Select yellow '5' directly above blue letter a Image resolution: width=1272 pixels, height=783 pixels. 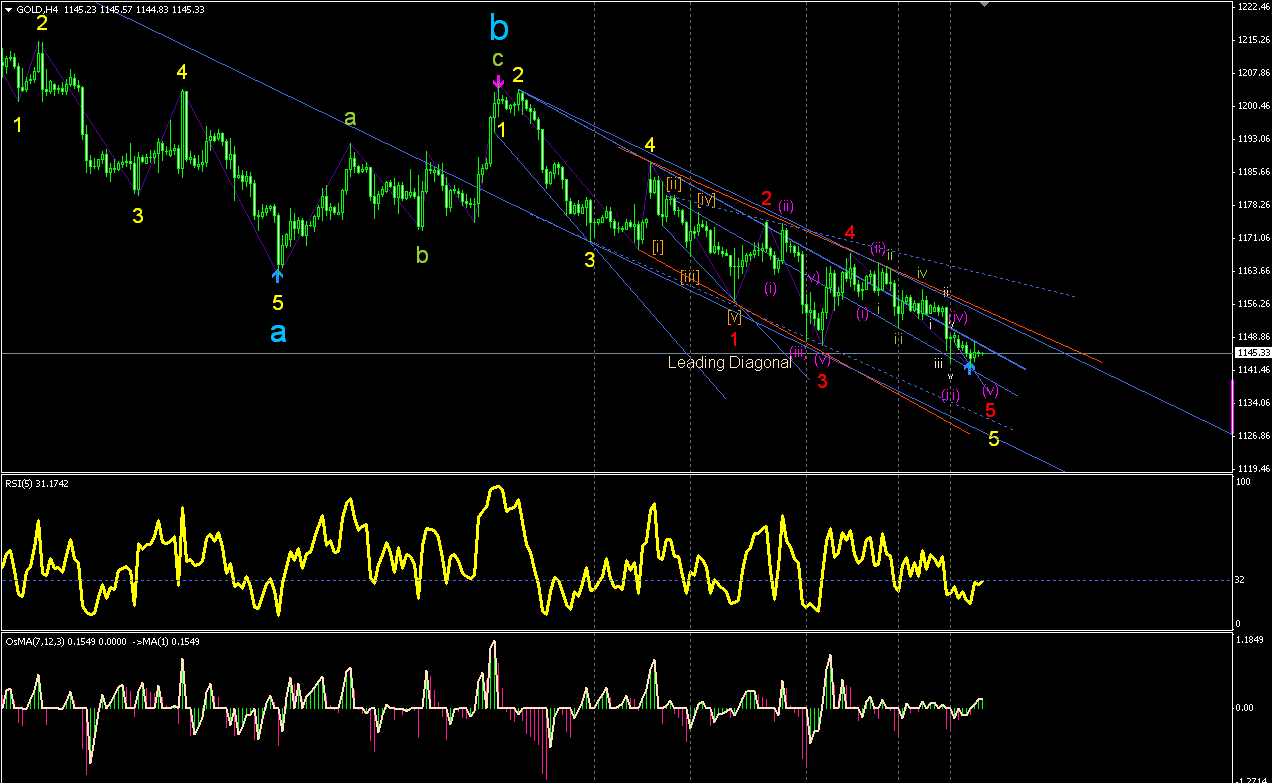click(278, 301)
